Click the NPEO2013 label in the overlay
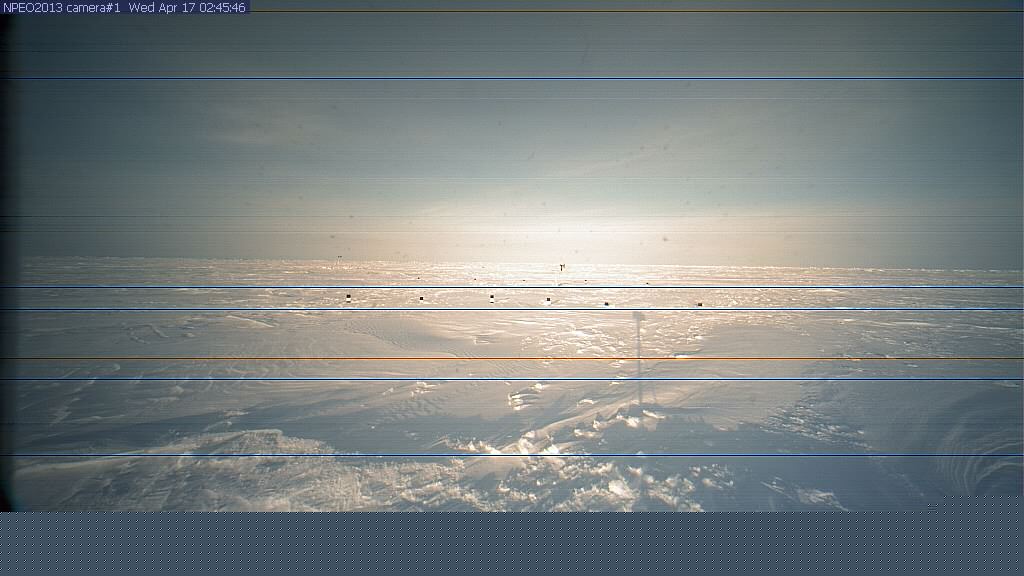 [x=32, y=7]
